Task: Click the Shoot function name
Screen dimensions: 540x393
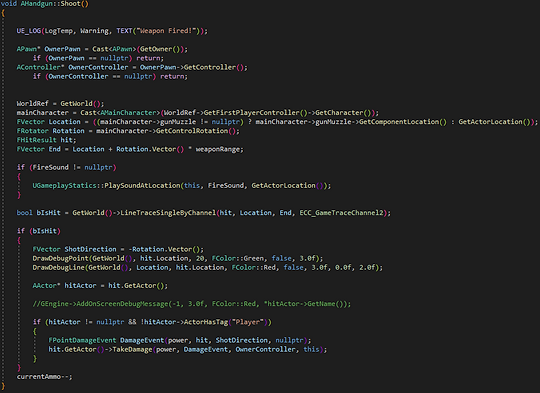Action: 70,4
